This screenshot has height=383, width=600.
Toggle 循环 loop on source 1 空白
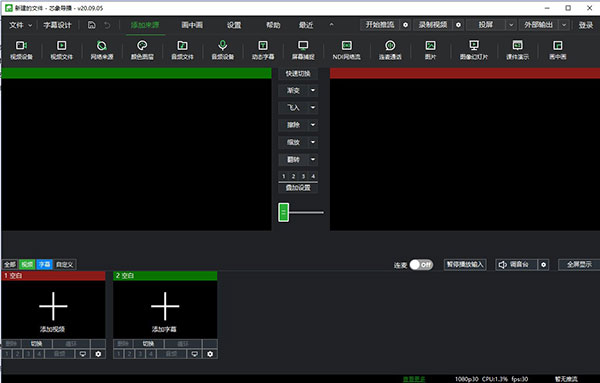point(71,344)
